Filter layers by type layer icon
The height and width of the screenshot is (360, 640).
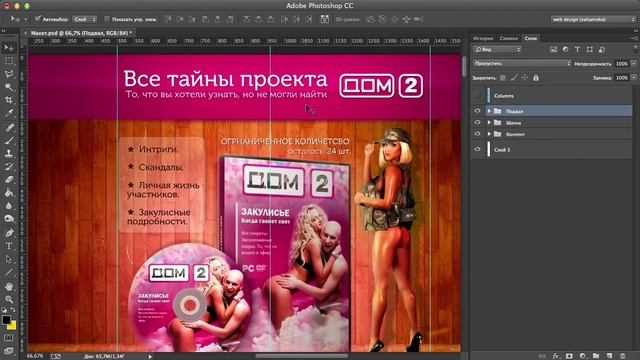[x=577, y=49]
